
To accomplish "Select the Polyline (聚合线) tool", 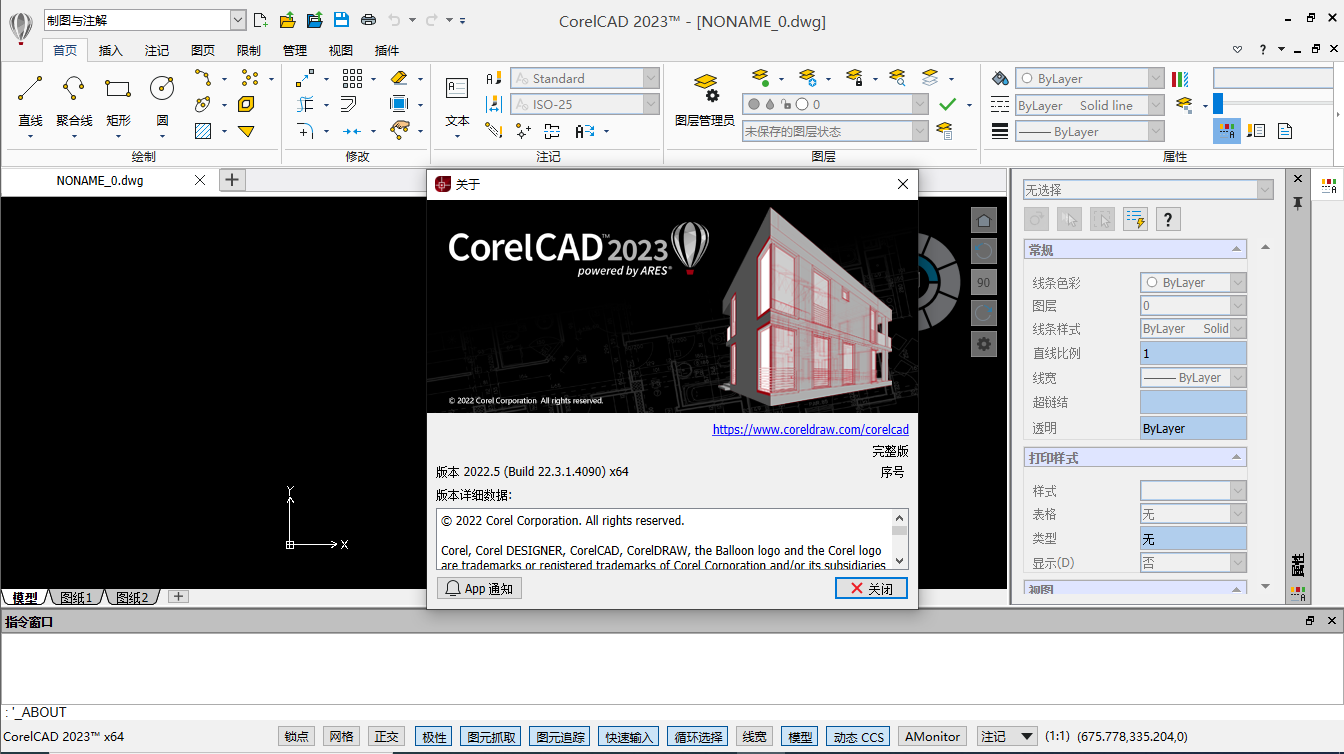I will [74, 102].
